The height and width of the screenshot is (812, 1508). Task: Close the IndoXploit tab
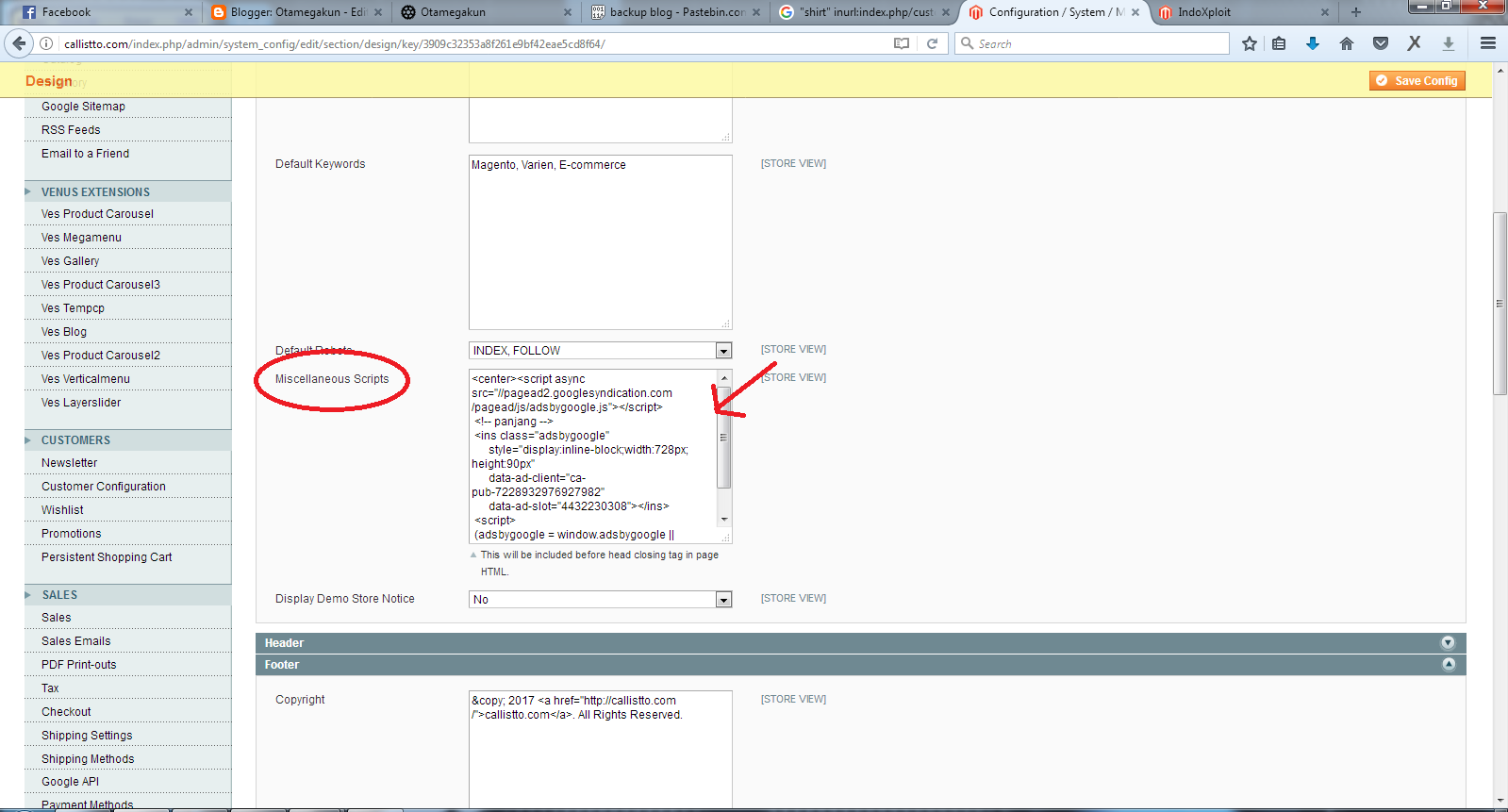pyautogui.click(x=1325, y=12)
